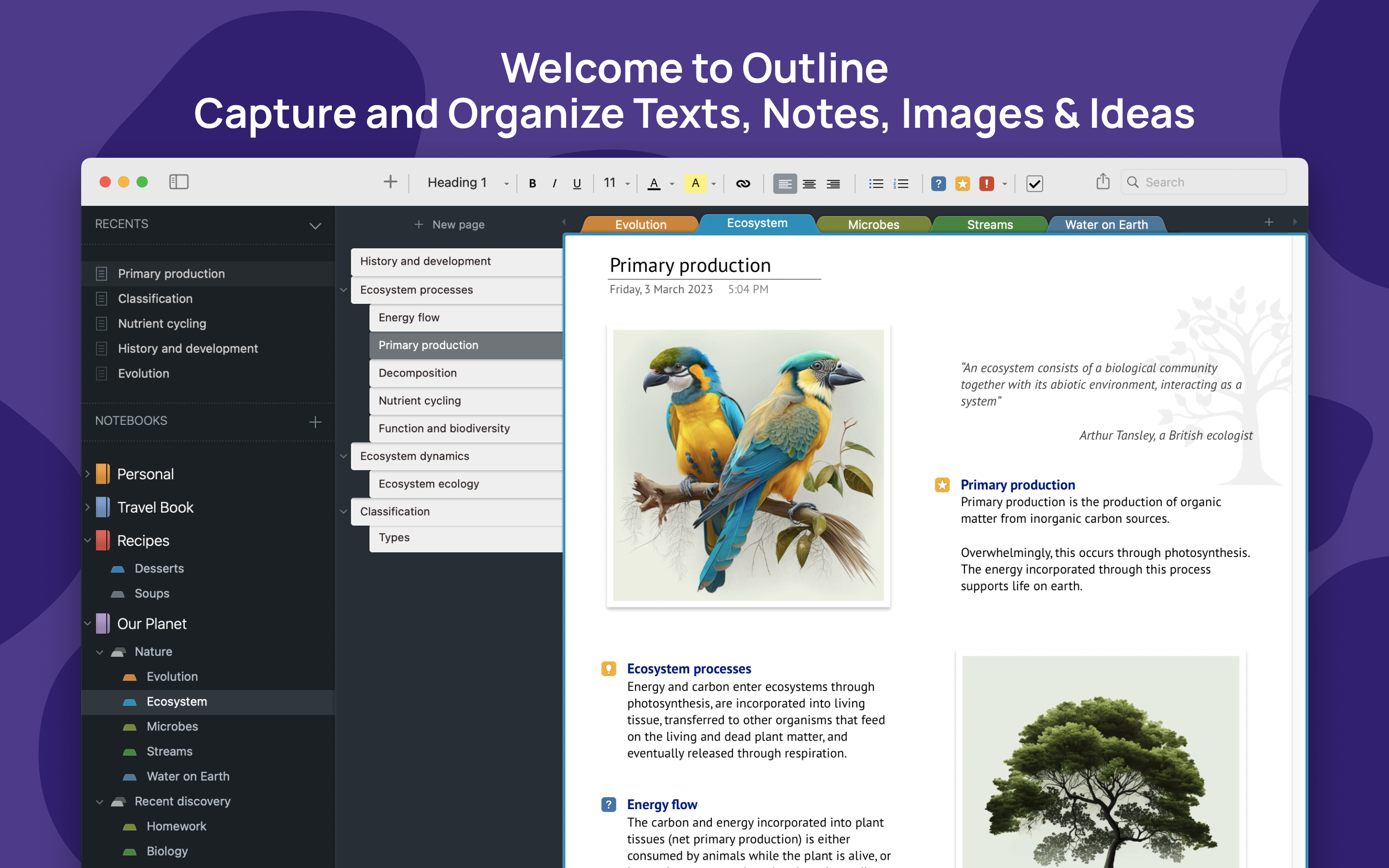Collapse the Ecosystem processes tree item
This screenshot has width=1389, height=868.
point(343,290)
